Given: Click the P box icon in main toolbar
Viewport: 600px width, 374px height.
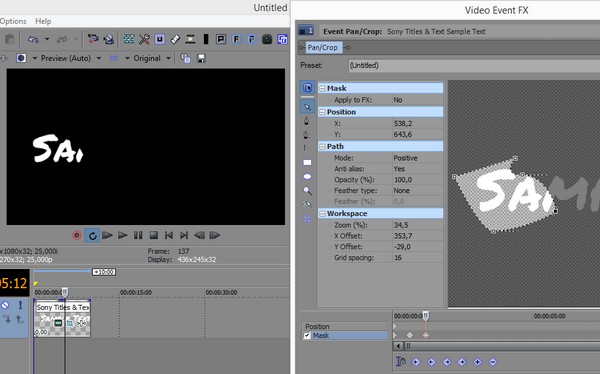Looking at the screenshot, I should tap(221, 39).
